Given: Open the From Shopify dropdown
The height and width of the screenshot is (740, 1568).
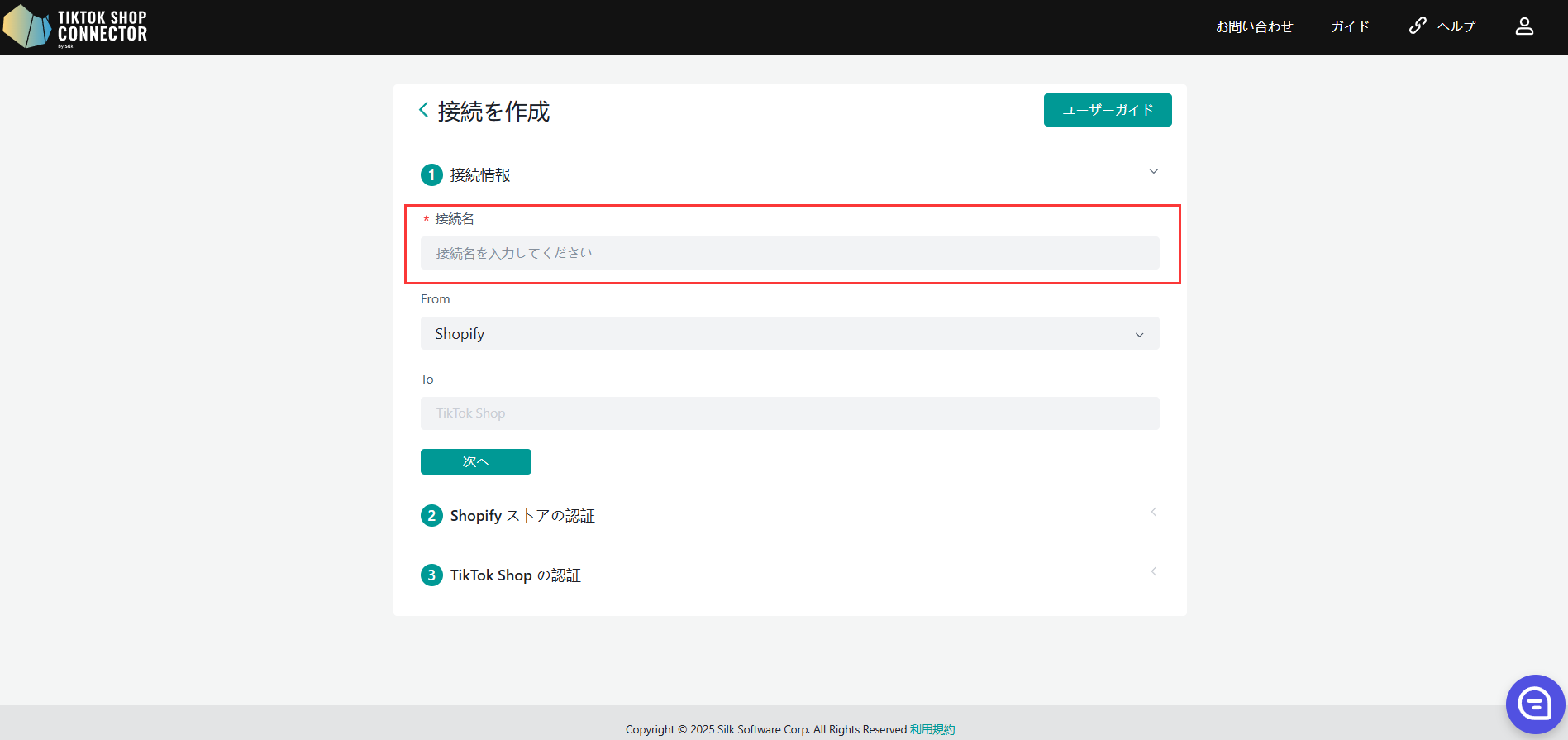Looking at the screenshot, I should 789,333.
